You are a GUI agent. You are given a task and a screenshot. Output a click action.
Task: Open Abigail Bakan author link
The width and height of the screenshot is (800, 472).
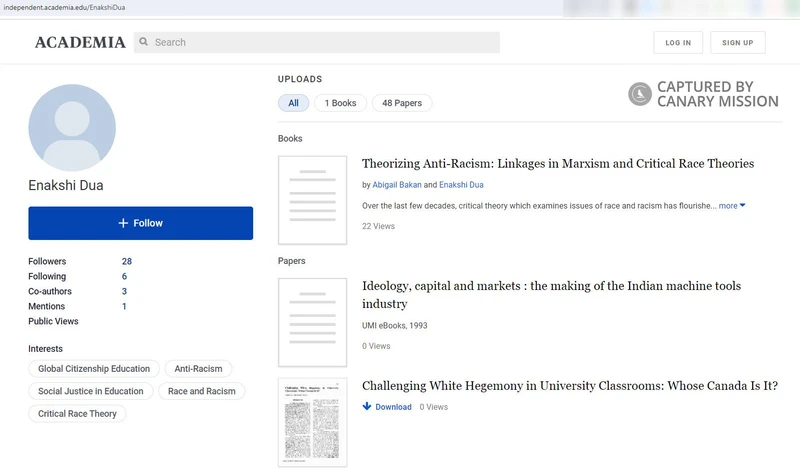click(396, 185)
